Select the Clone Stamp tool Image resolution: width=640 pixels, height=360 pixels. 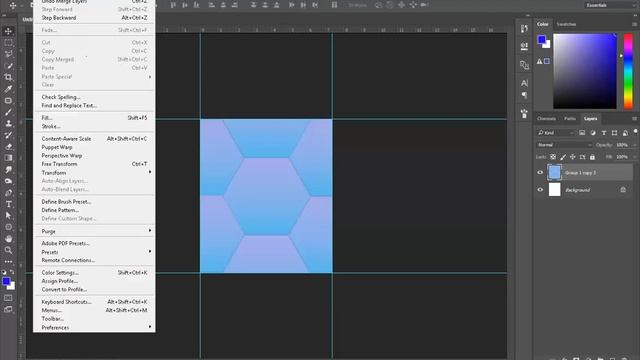pyautogui.click(x=8, y=123)
